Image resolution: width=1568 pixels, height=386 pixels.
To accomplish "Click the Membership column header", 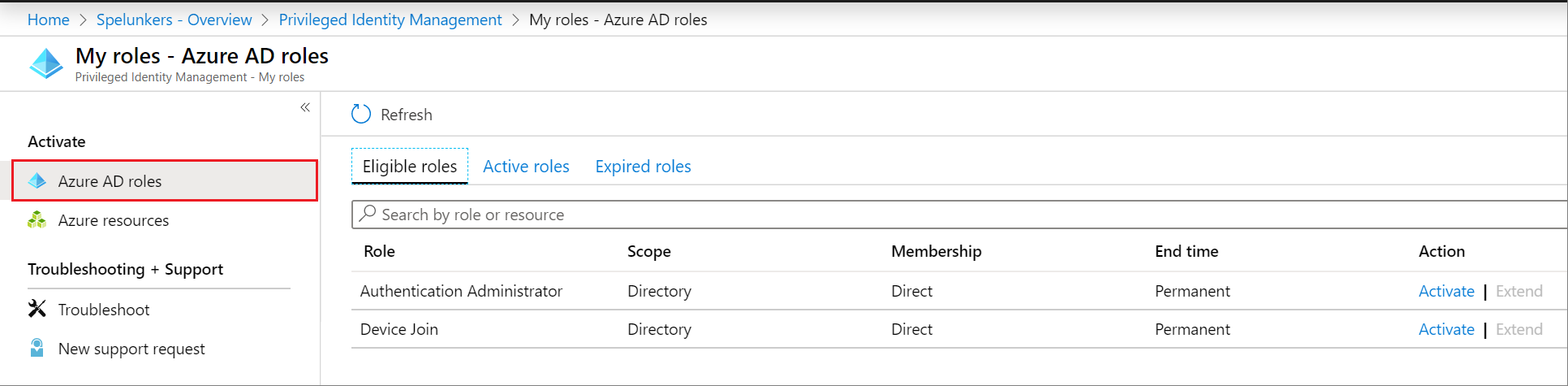I will pos(937,251).
